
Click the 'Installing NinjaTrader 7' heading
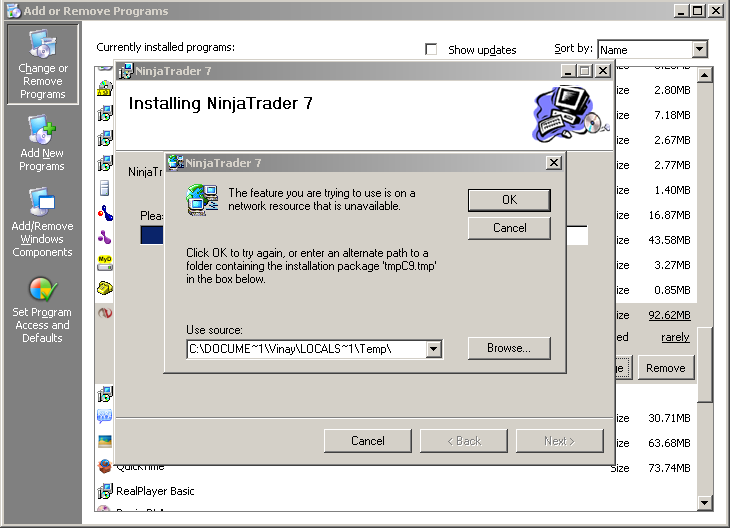pos(220,103)
